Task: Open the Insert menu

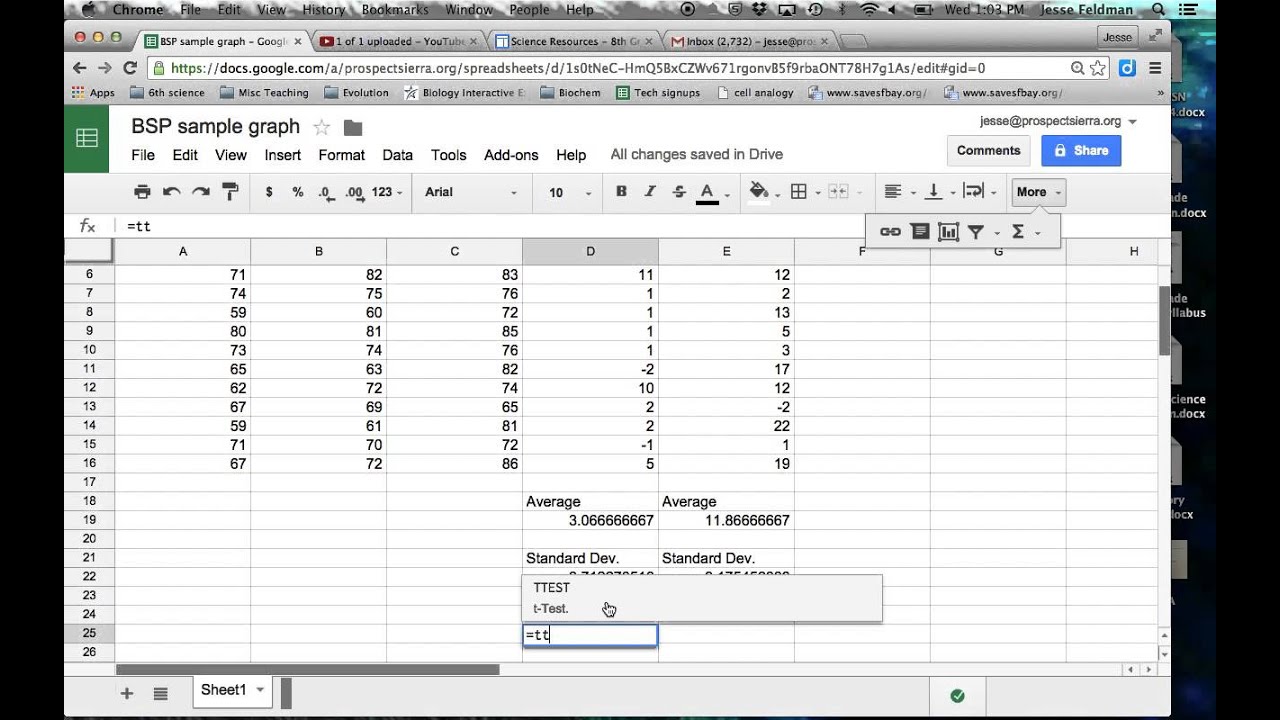Action: [x=283, y=155]
